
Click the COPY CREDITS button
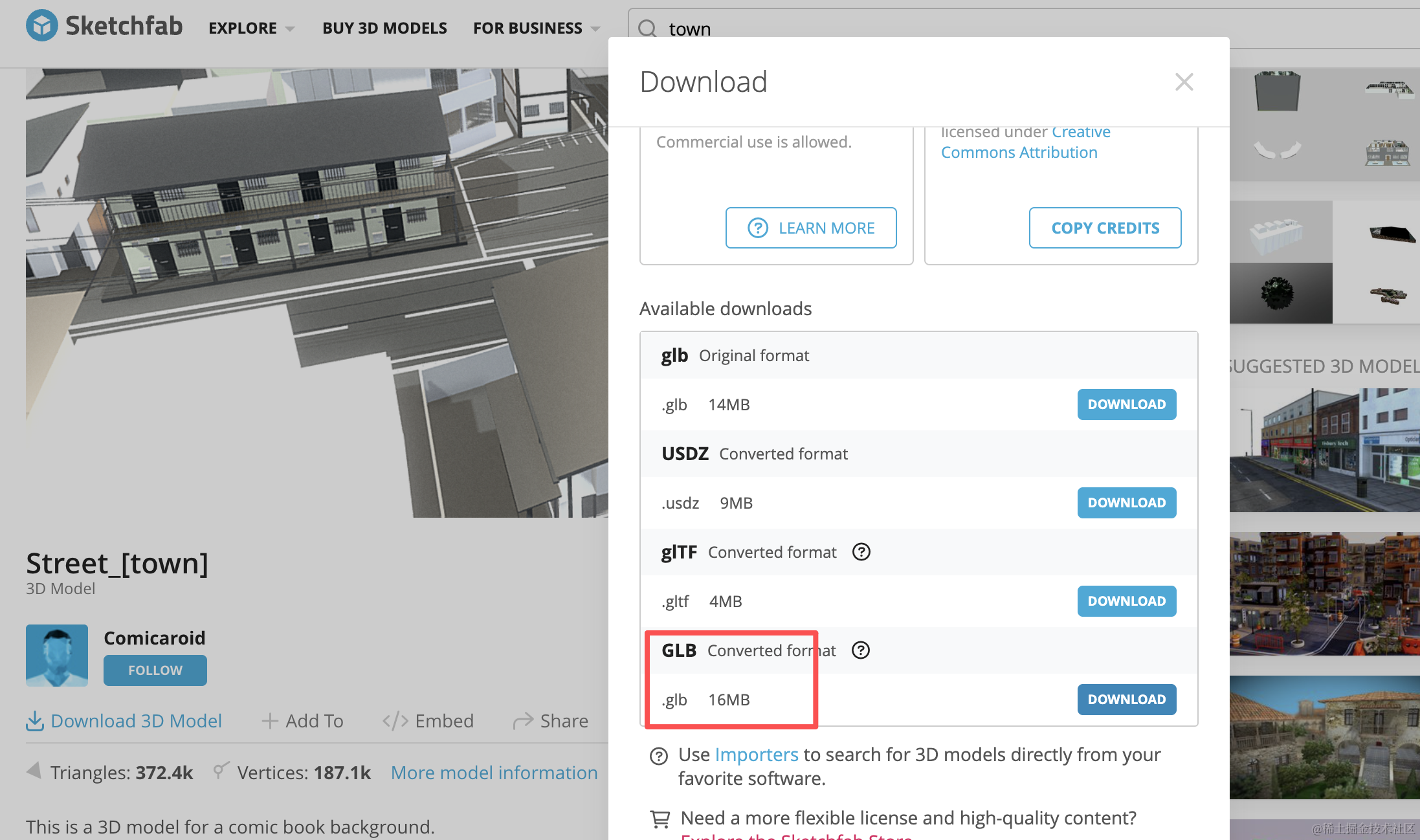[1105, 228]
